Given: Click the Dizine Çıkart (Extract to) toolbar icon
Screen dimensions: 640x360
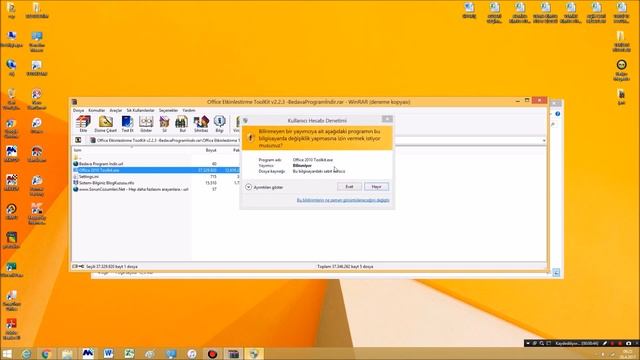Looking at the screenshot, I should point(105,124).
